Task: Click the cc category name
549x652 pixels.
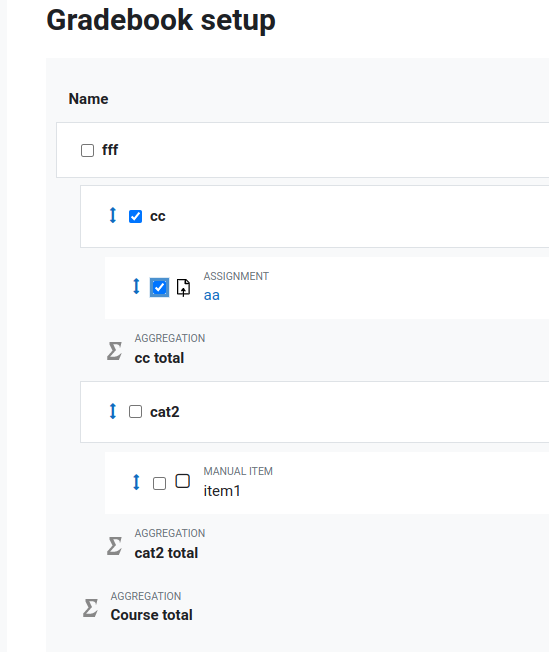Action: pos(158,216)
